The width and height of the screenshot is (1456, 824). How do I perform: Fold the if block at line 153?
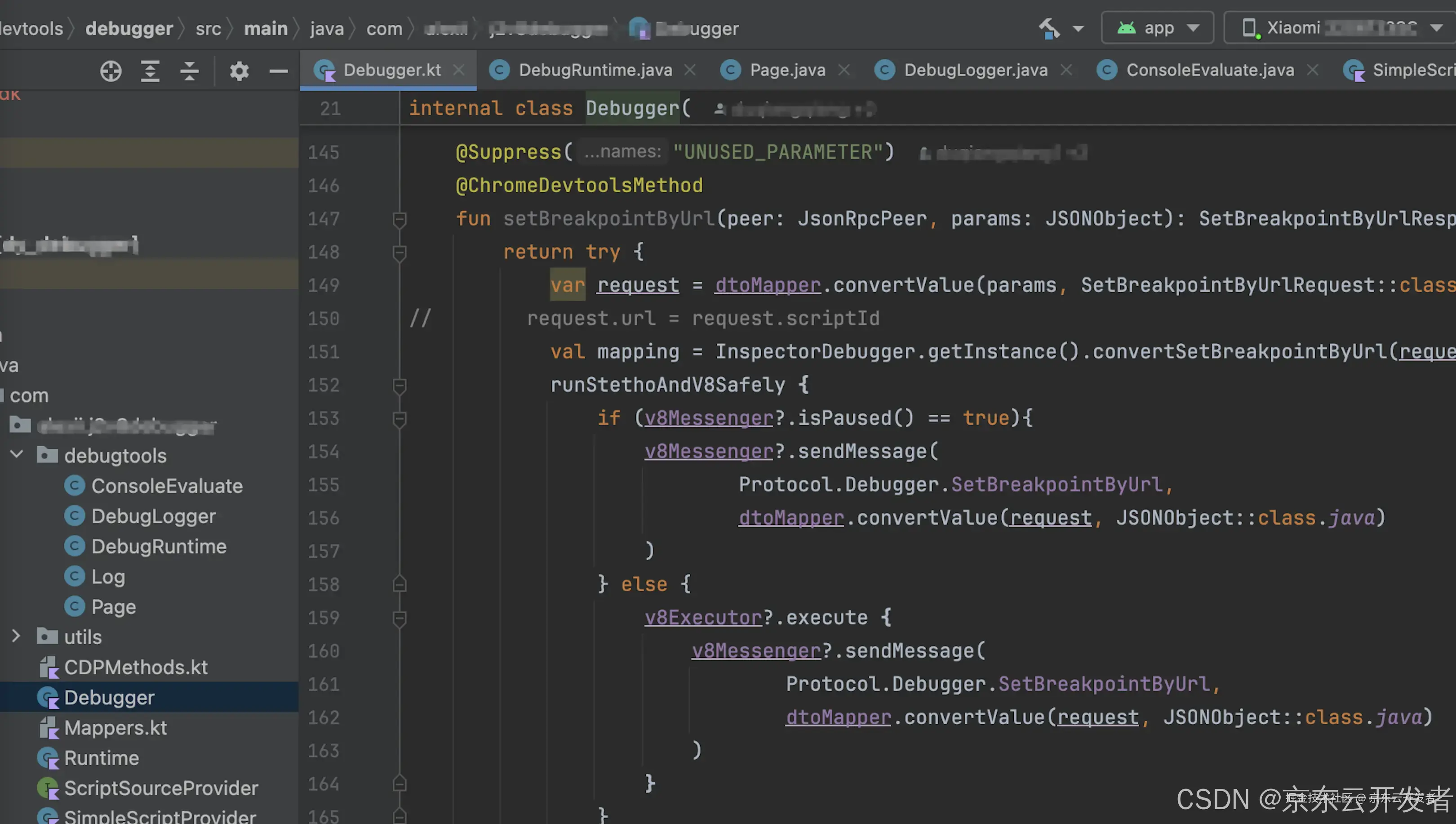click(x=400, y=419)
